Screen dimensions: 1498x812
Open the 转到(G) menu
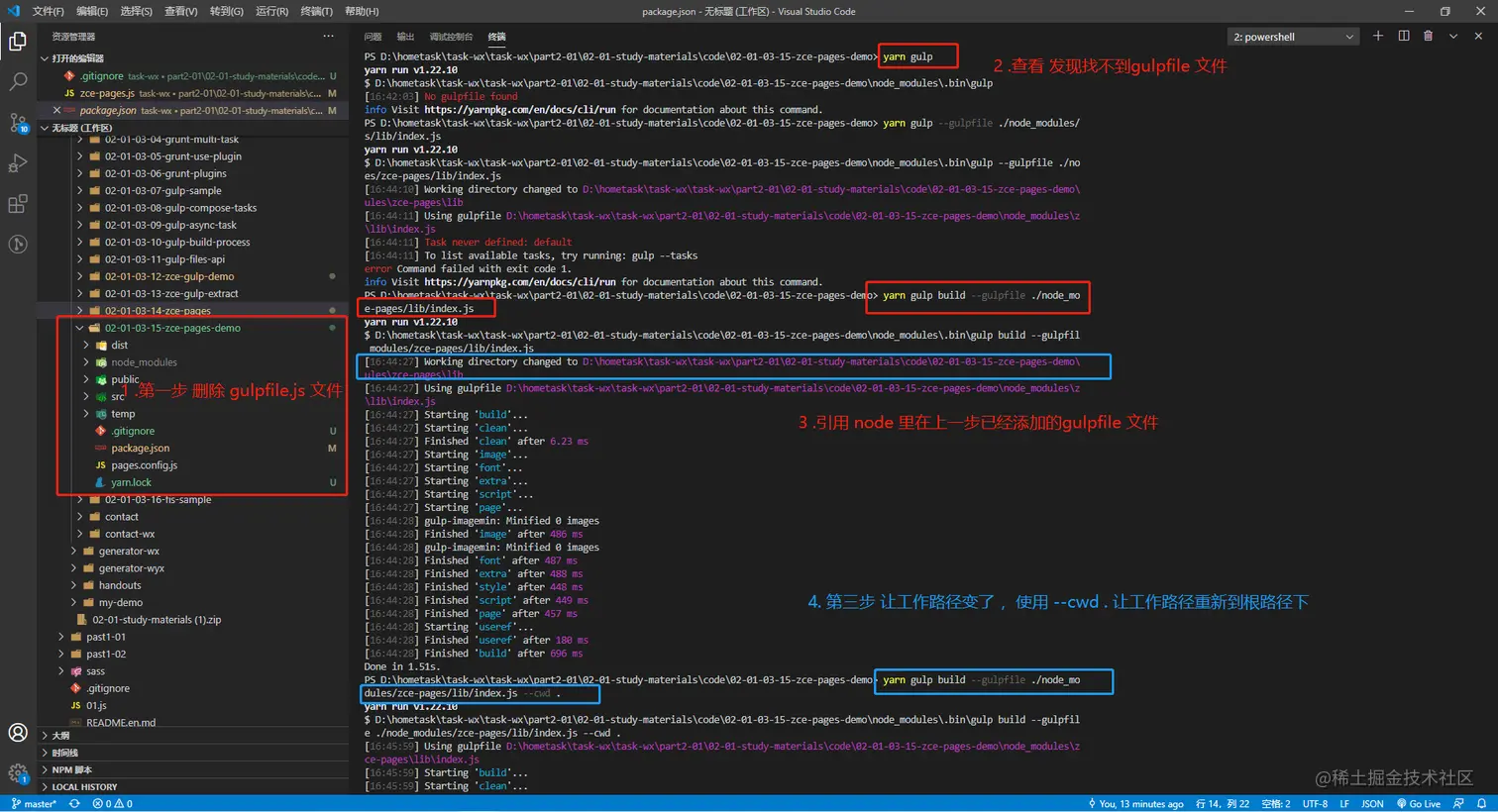point(227,11)
